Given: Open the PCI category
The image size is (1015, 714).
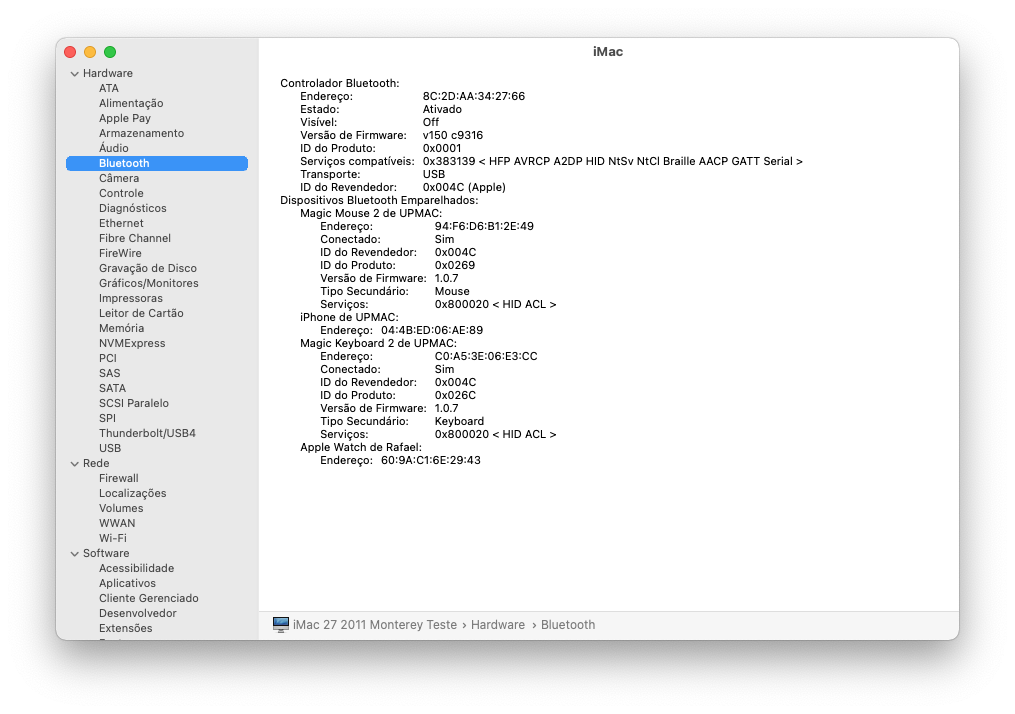Looking at the screenshot, I should tap(107, 358).
